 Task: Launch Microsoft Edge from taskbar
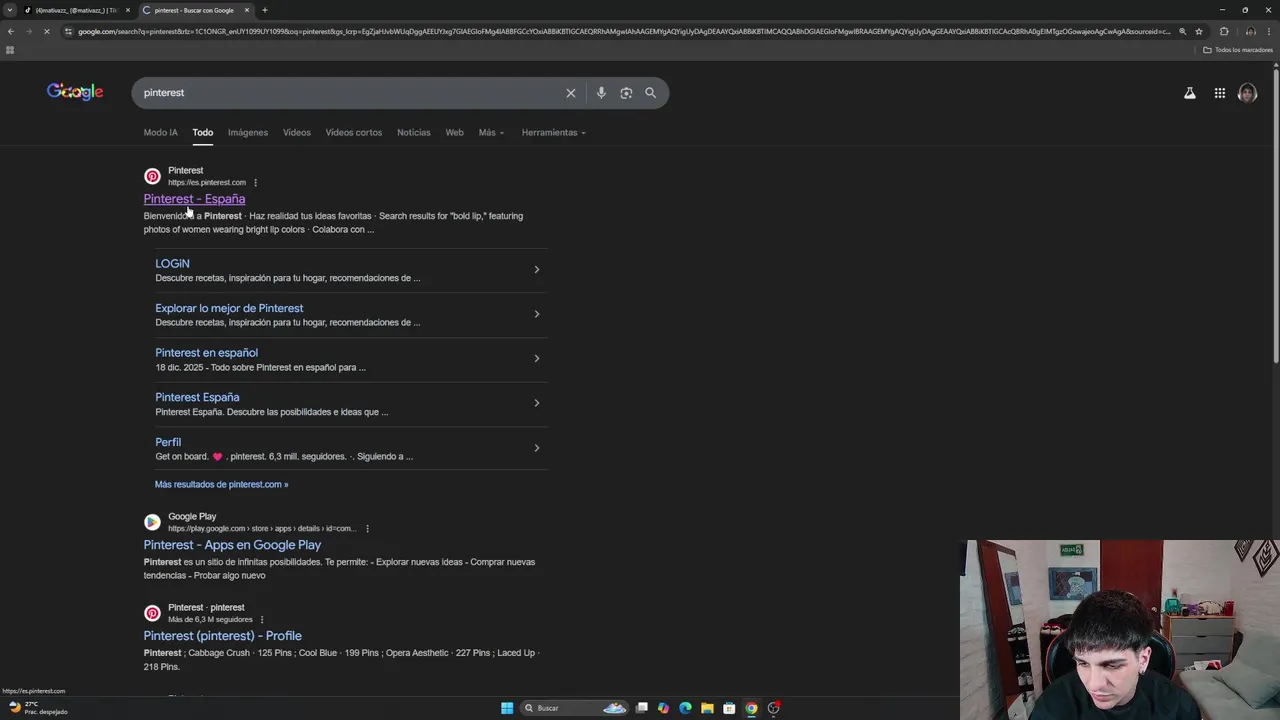[685, 708]
